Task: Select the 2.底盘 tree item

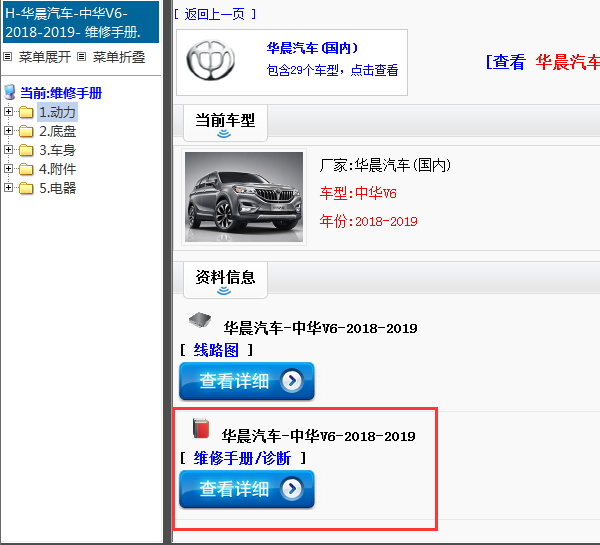Action: pyautogui.click(x=57, y=131)
